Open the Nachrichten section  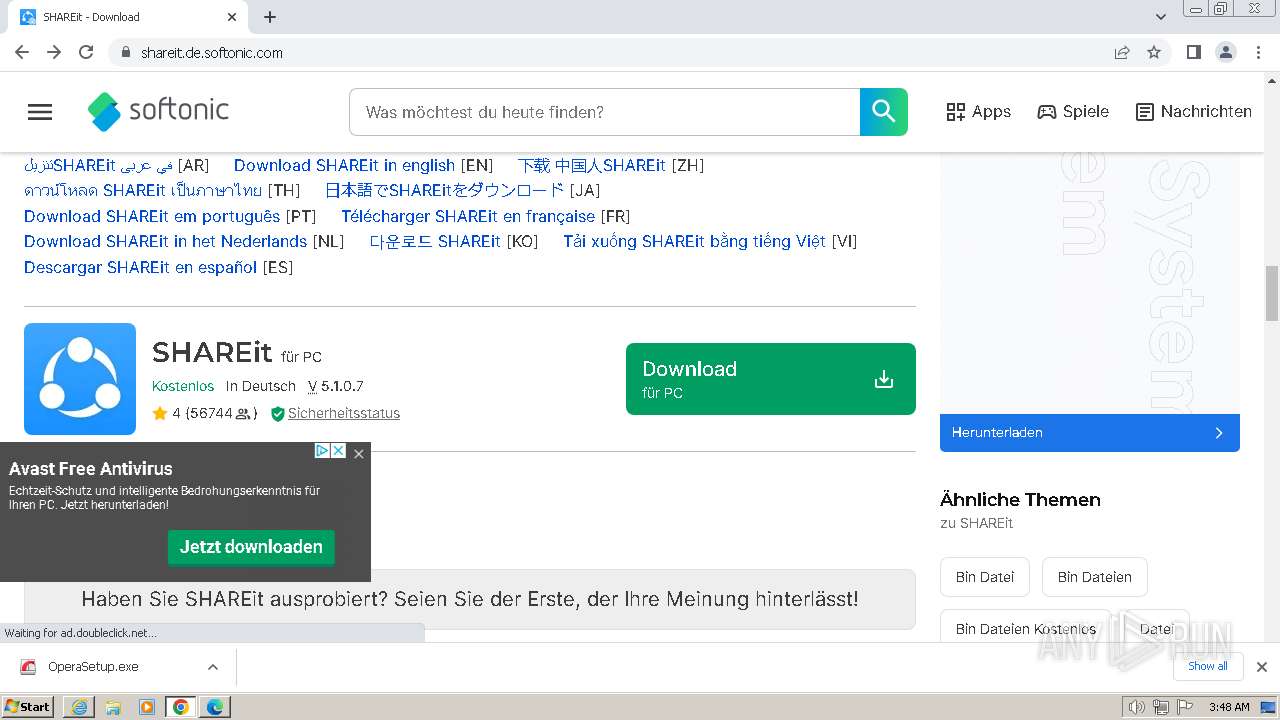1194,112
